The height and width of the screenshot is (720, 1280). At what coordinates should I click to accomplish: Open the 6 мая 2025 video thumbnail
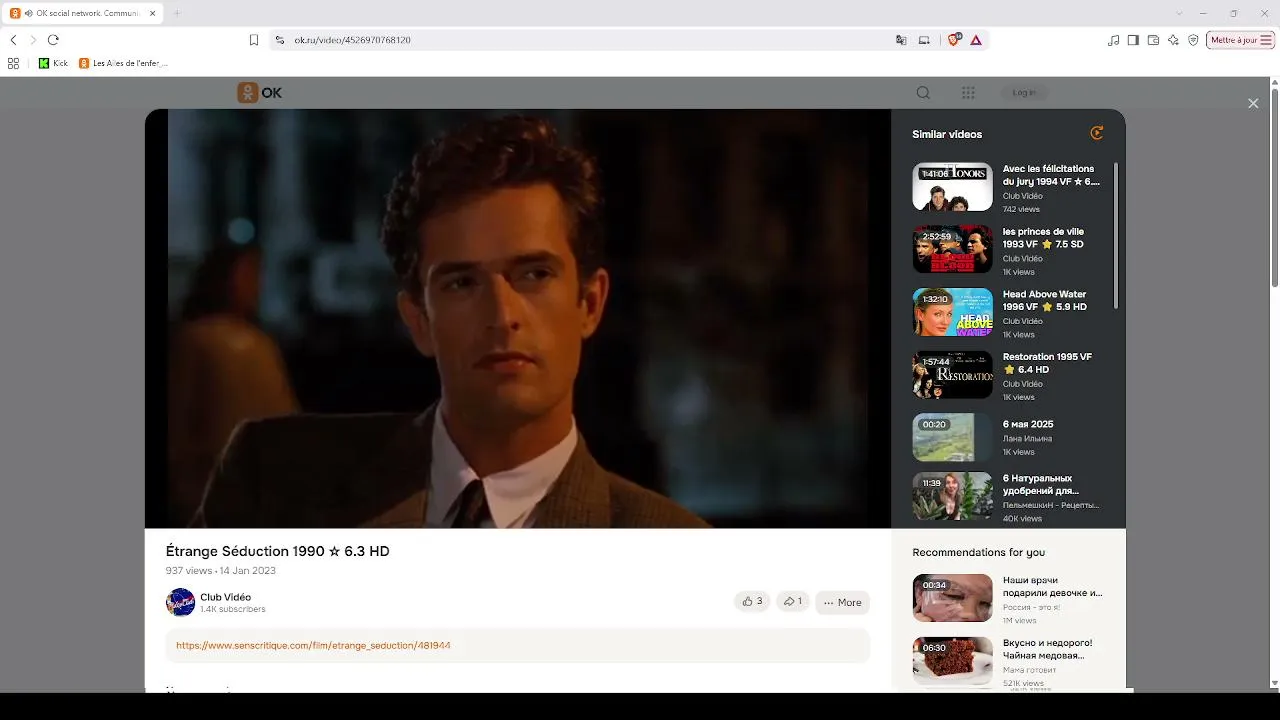[x=952, y=437]
